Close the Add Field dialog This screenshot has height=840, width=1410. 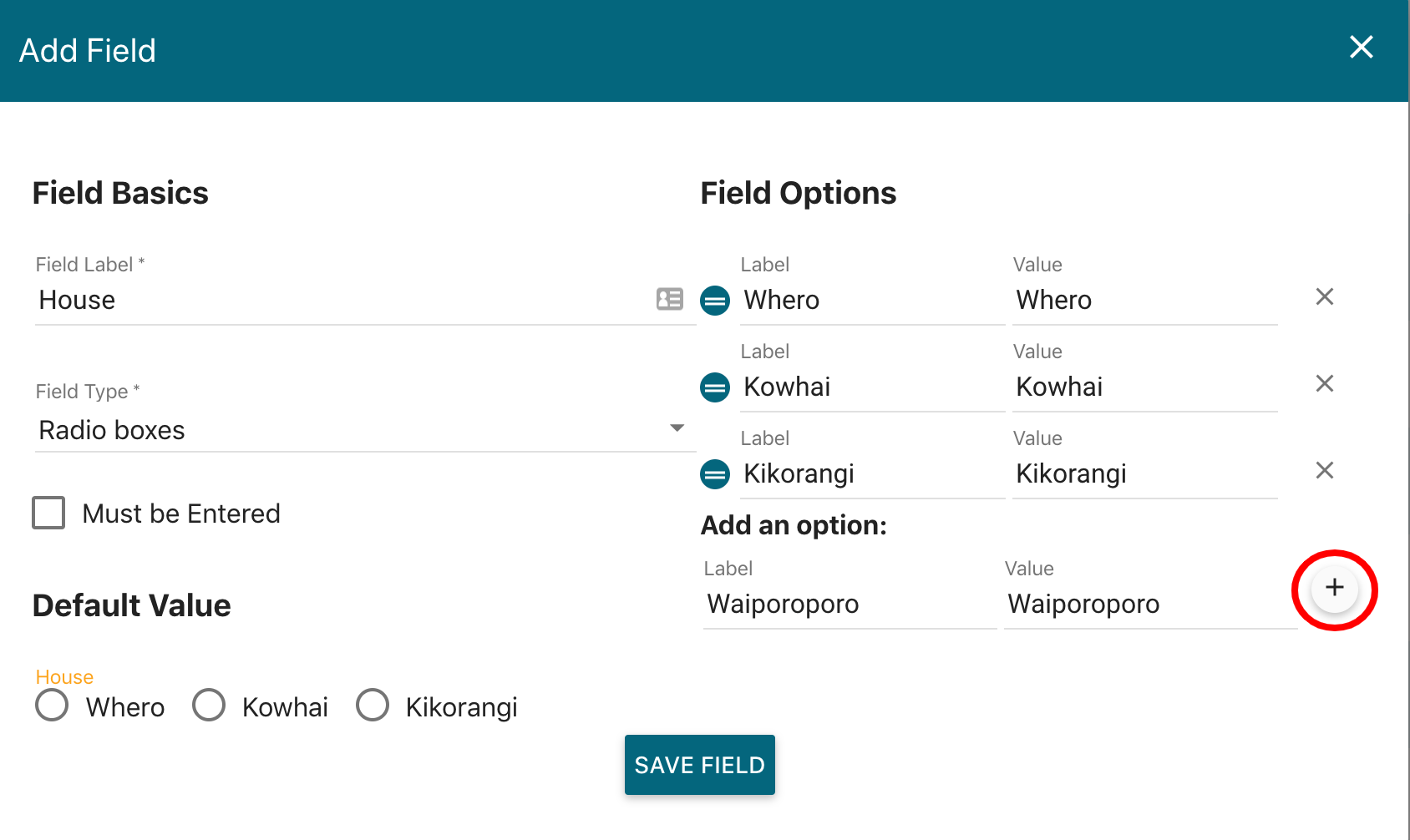[x=1362, y=47]
